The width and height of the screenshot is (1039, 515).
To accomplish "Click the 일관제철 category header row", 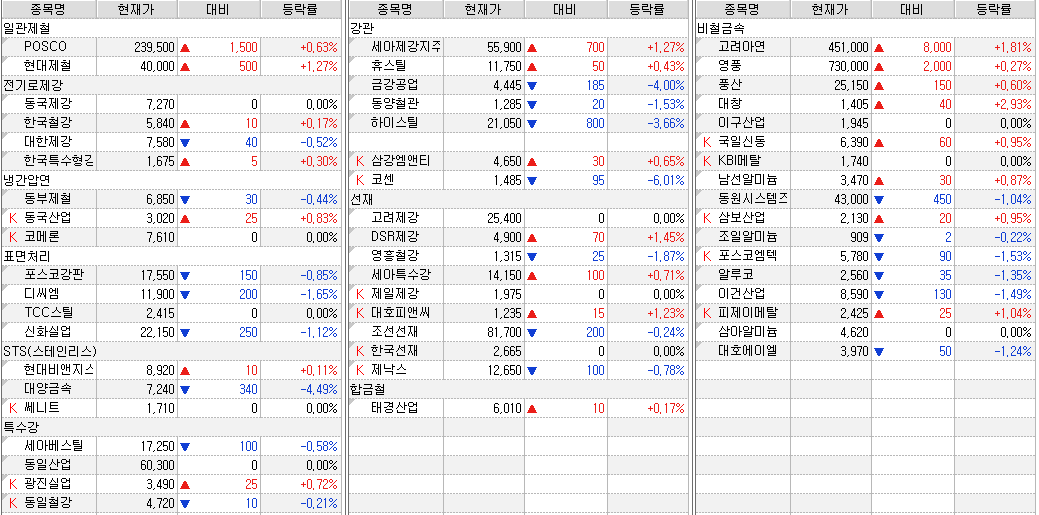I will coord(170,29).
